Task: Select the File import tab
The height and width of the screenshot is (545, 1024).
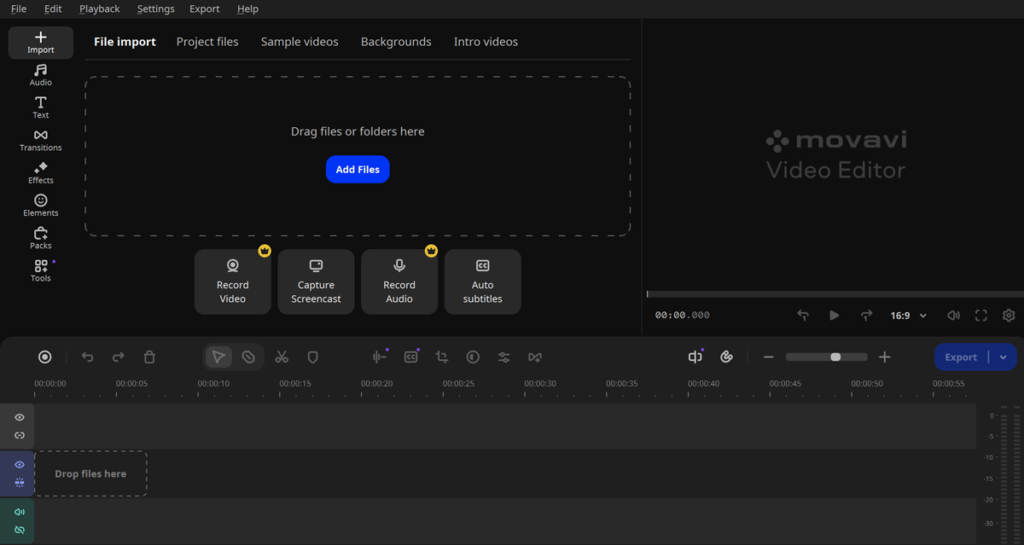Action: [125, 41]
